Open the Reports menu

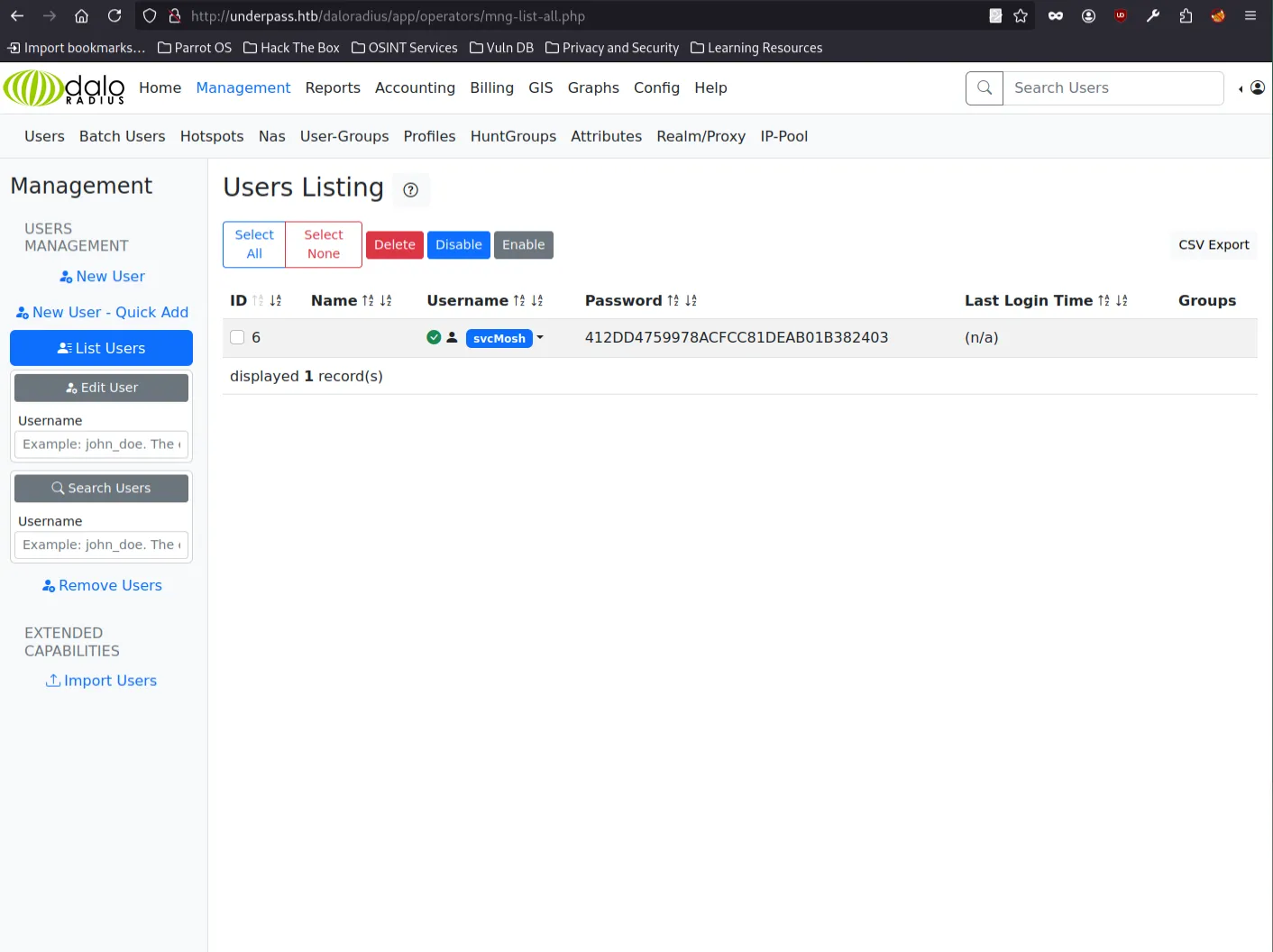click(333, 88)
